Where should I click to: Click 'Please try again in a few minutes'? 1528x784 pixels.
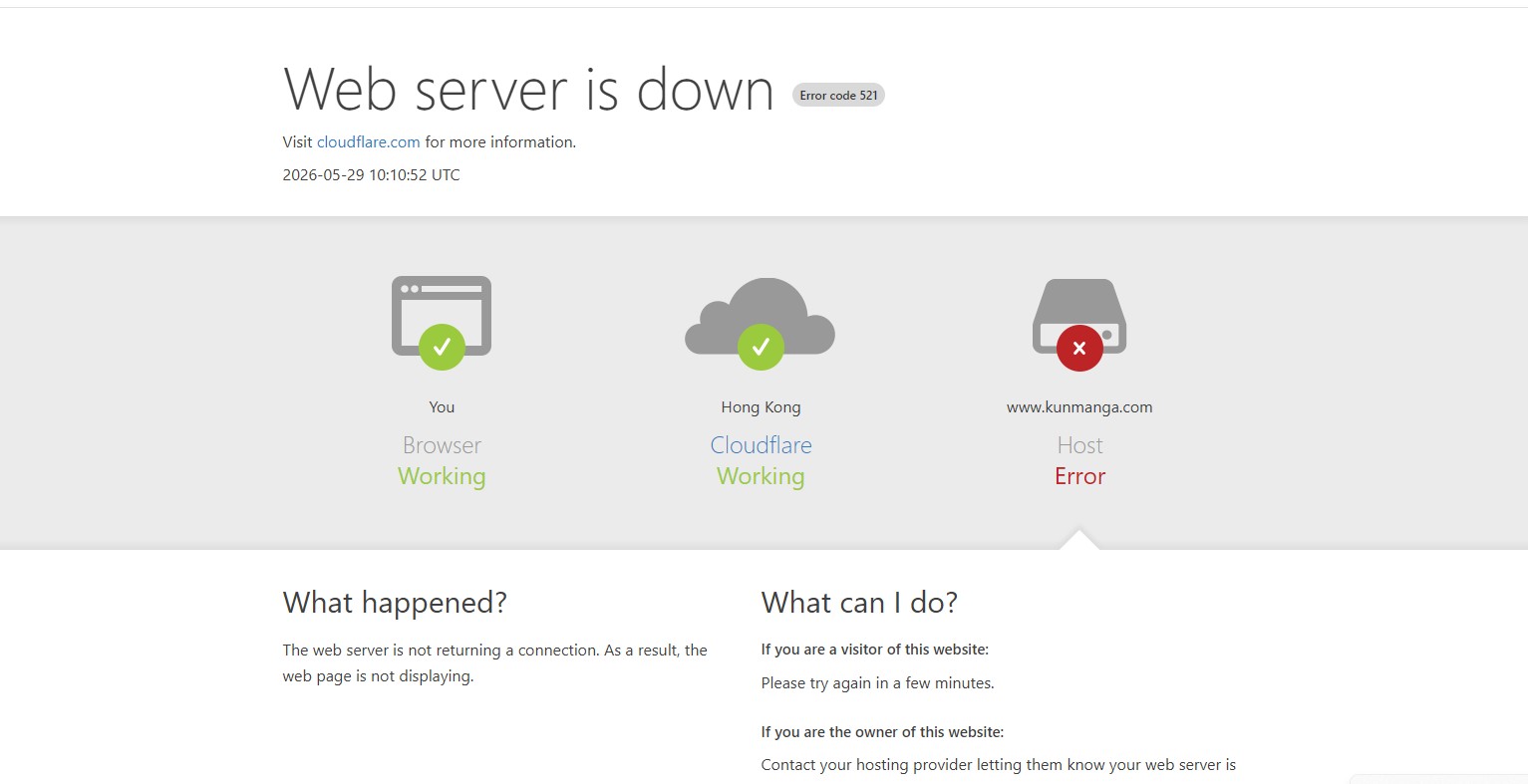click(x=877, y=683)
